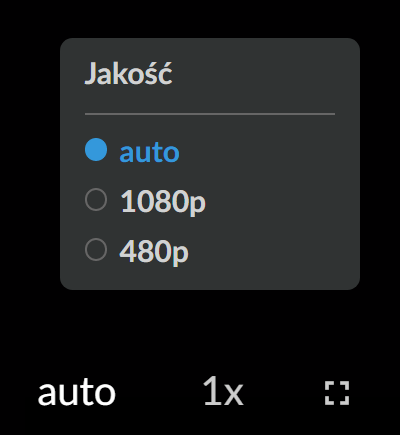Enable full HD 1080p streaming option
This screenshot has height=435, width=400.
tap(163, 201)
